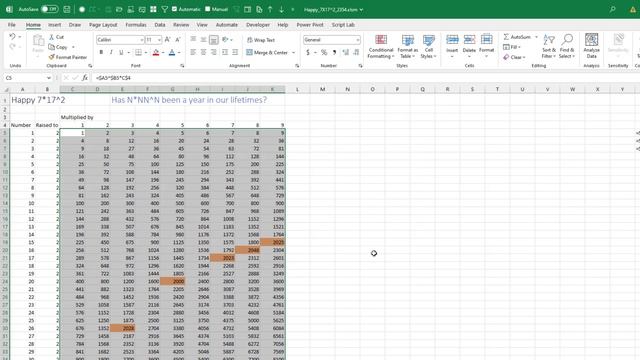
Task: Click the Search magnifier in the title bar
Action: (x=613, y=9)
